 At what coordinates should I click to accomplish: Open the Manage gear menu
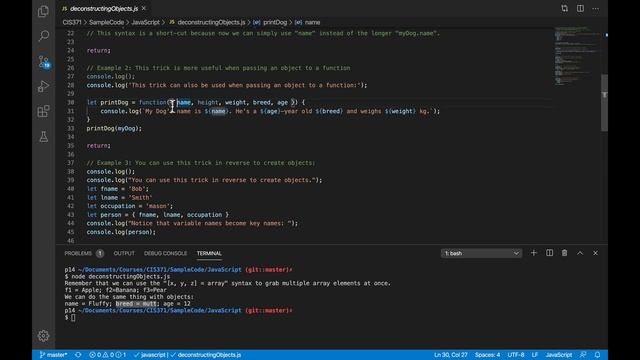point(43,336)
